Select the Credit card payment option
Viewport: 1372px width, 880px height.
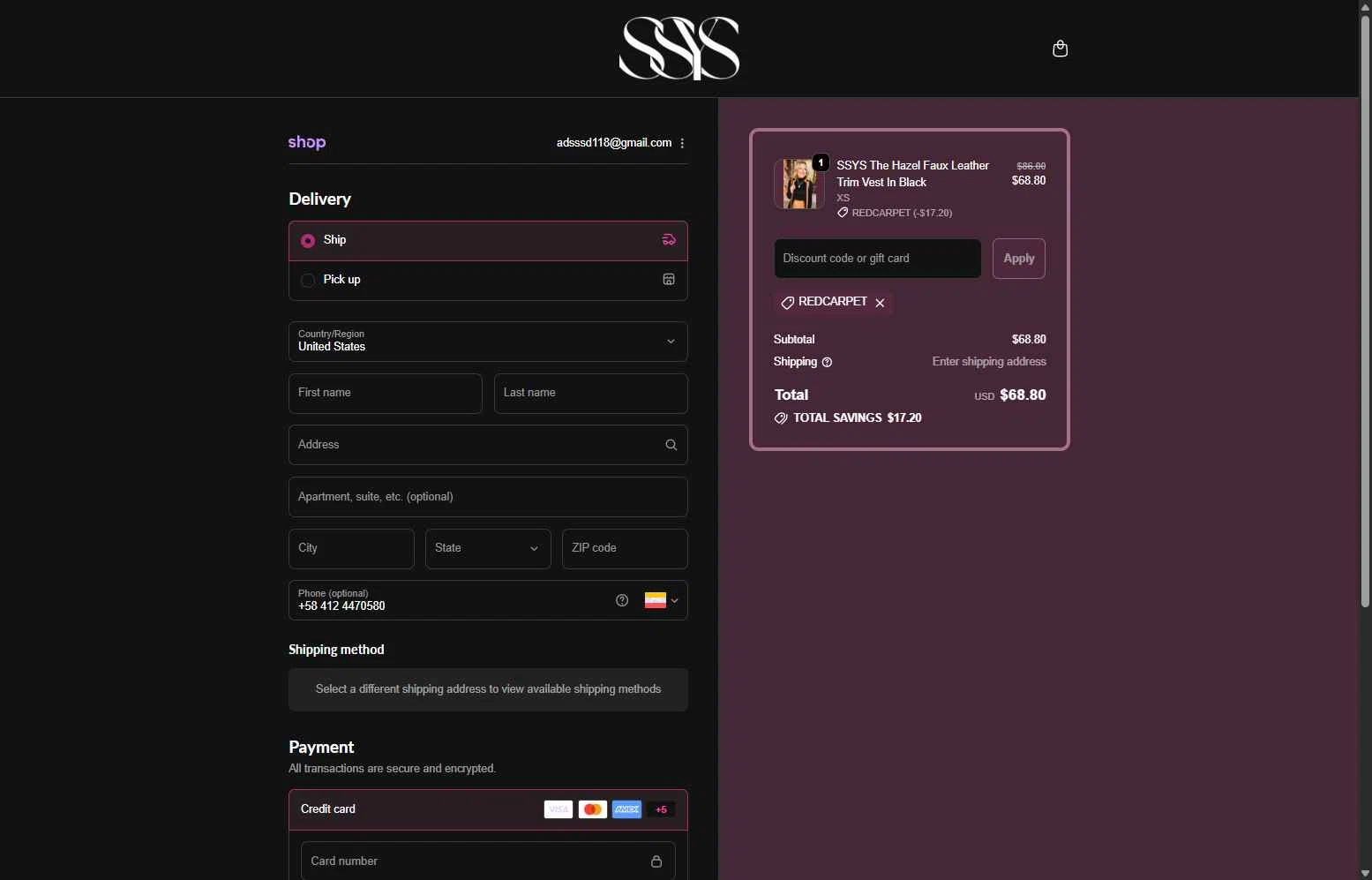pos(488,809)
